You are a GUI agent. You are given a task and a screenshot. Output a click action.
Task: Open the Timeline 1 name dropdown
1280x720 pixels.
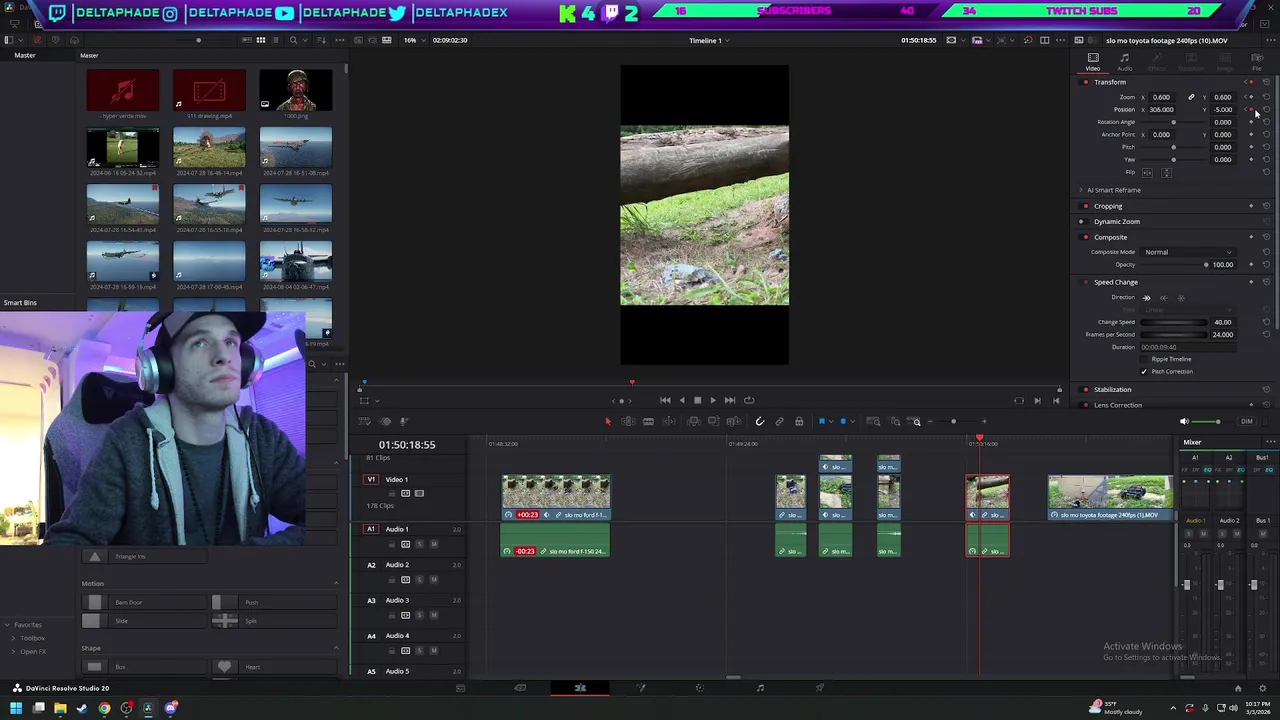pyautogui.click(x=709, y=40)
